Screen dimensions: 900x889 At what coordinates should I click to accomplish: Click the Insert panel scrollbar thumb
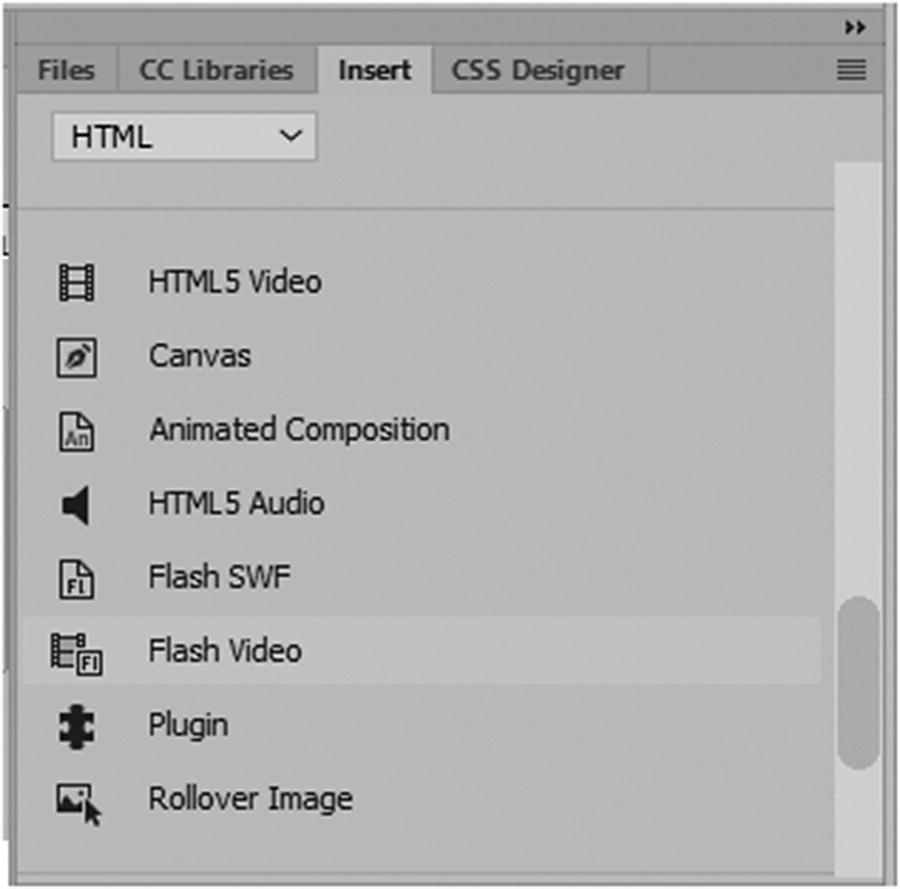click(x=858, y=683)
